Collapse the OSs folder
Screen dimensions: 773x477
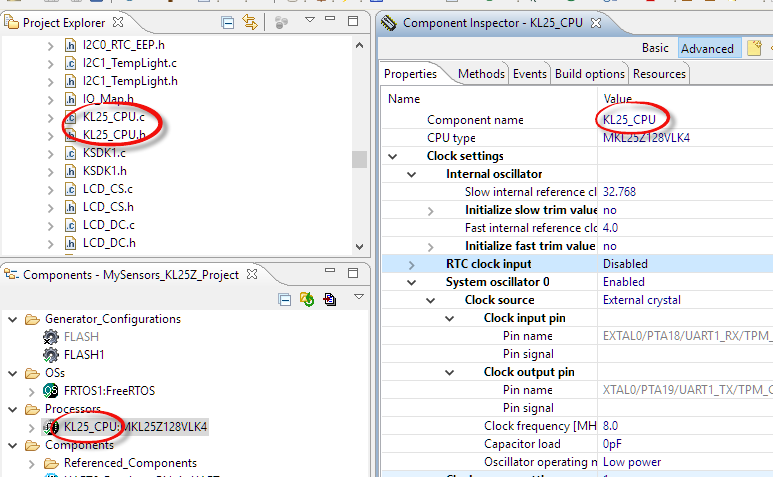[x=13, y=373]
